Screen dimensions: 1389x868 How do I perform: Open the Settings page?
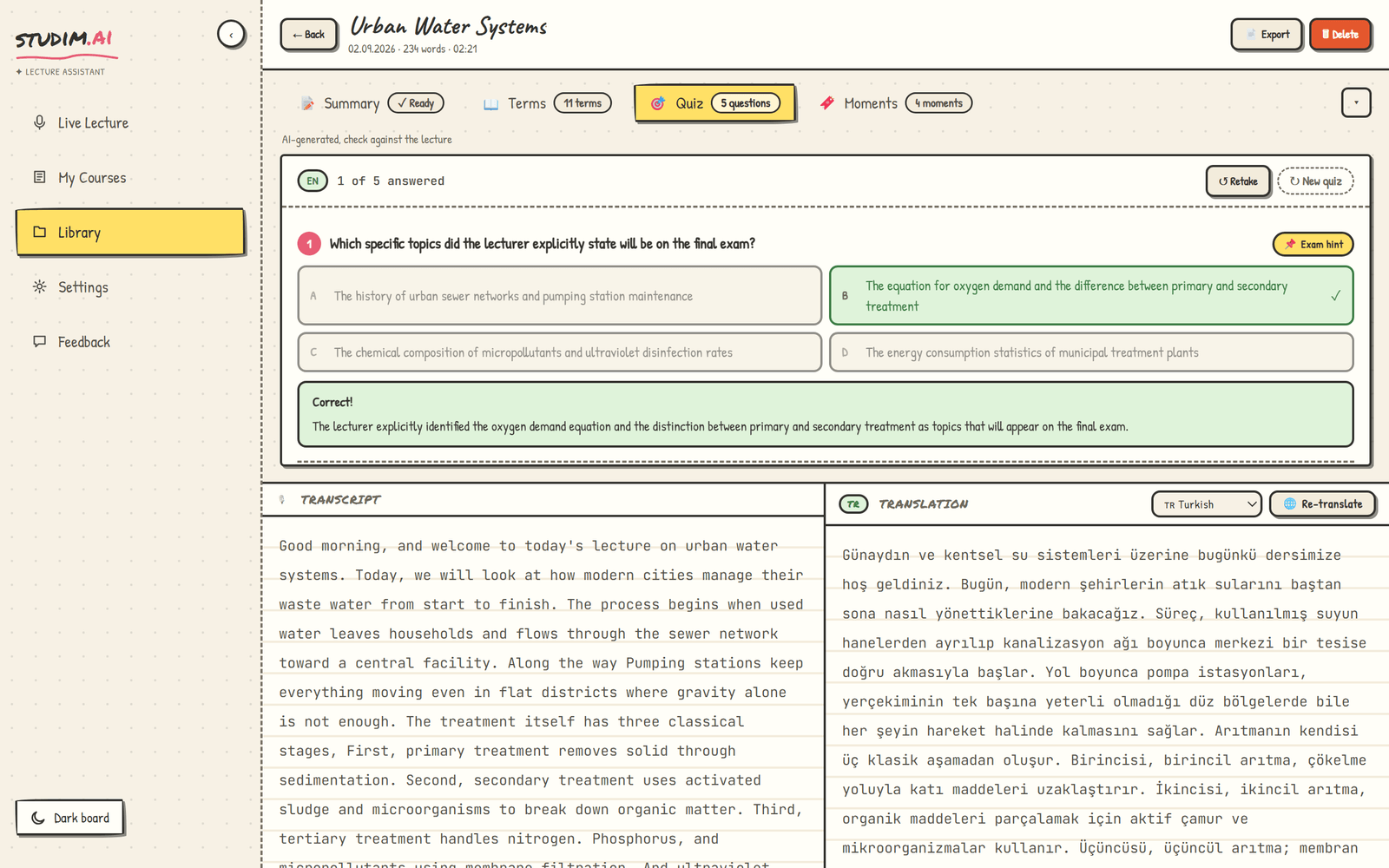tap(130, 287)
